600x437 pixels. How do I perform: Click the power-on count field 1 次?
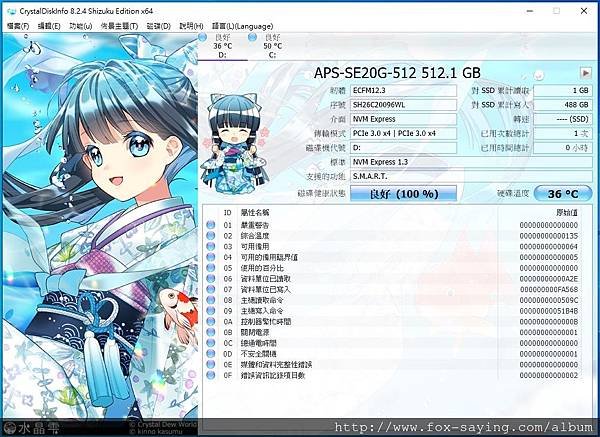point(563,134)
